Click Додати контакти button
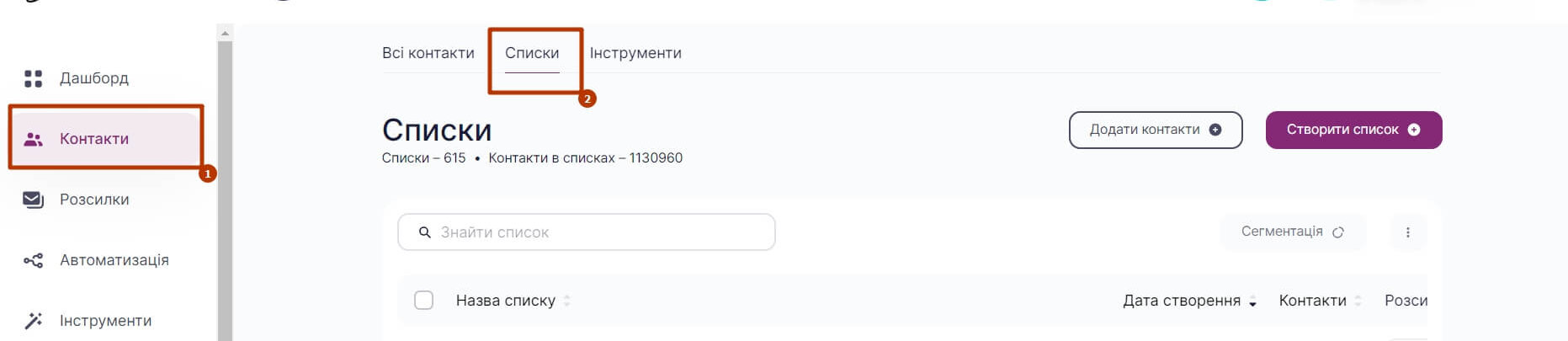This screenshot has width=1568, height=341. pos(1156,130)
